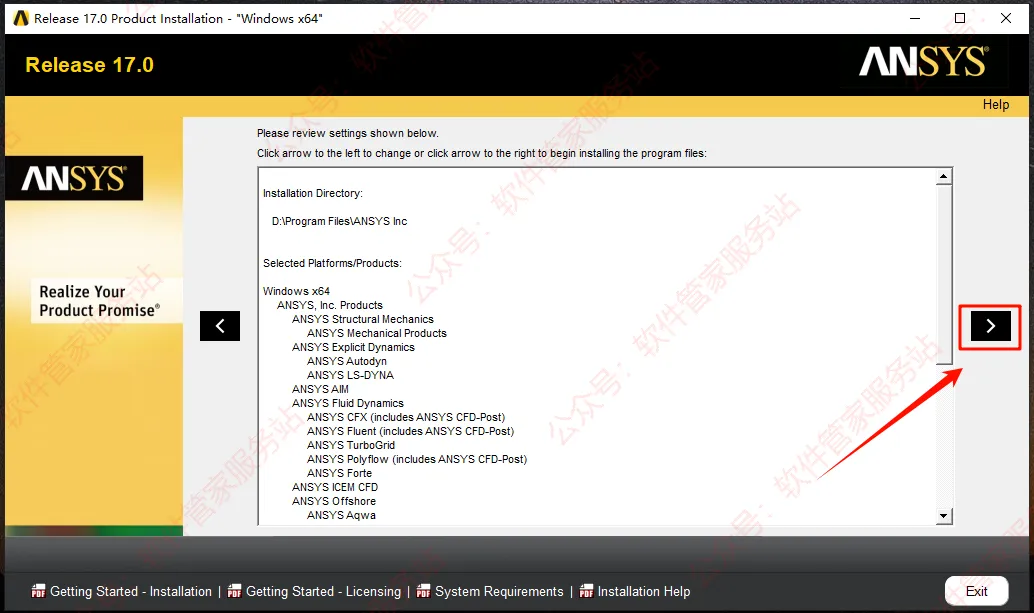Select 'ANSYS LS-DYNA' row
Viewport: 1034px width, 613px height.
pyautogui.click(x=350, y=375)
